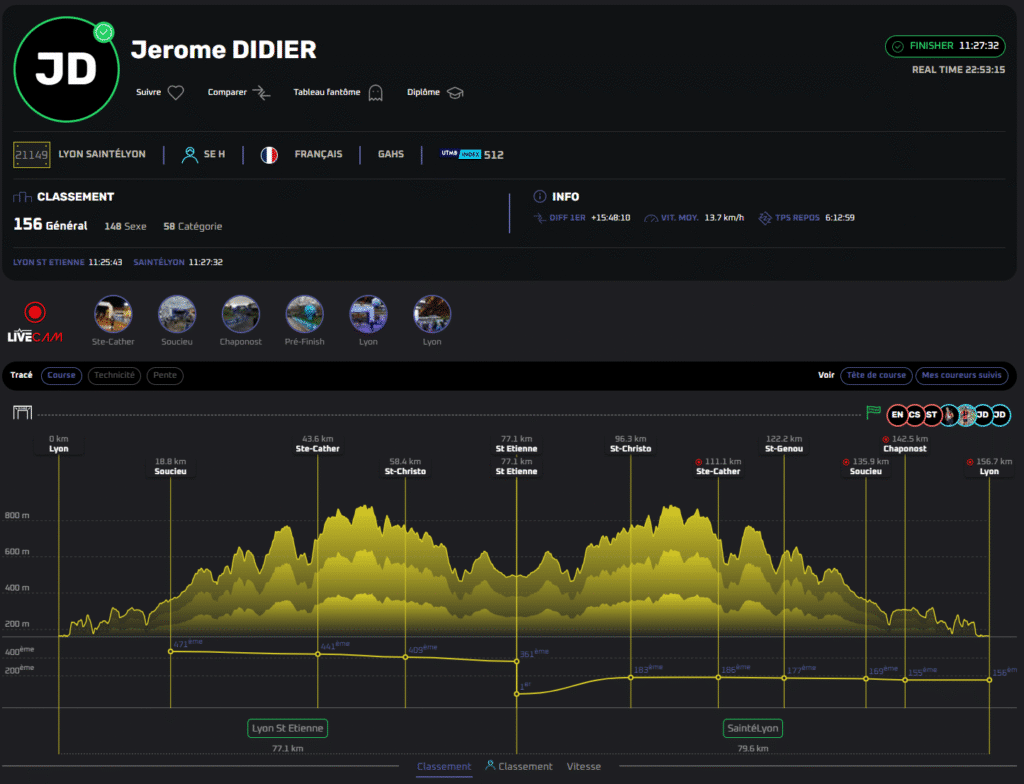
Task: Switch trace view to Pente
Action: tap(165, 376)
